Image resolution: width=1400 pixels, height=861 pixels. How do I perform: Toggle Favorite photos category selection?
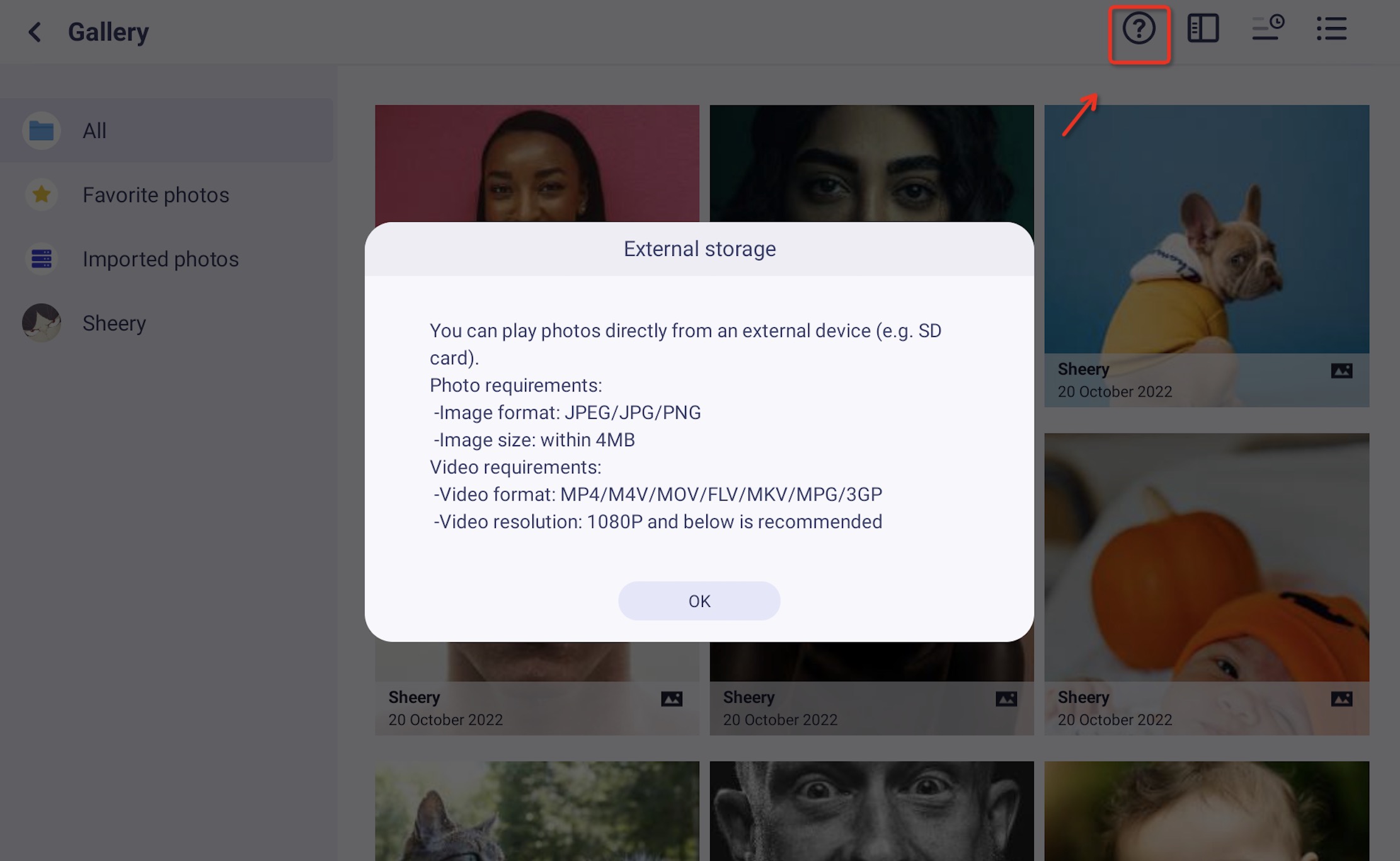[156, 195]
